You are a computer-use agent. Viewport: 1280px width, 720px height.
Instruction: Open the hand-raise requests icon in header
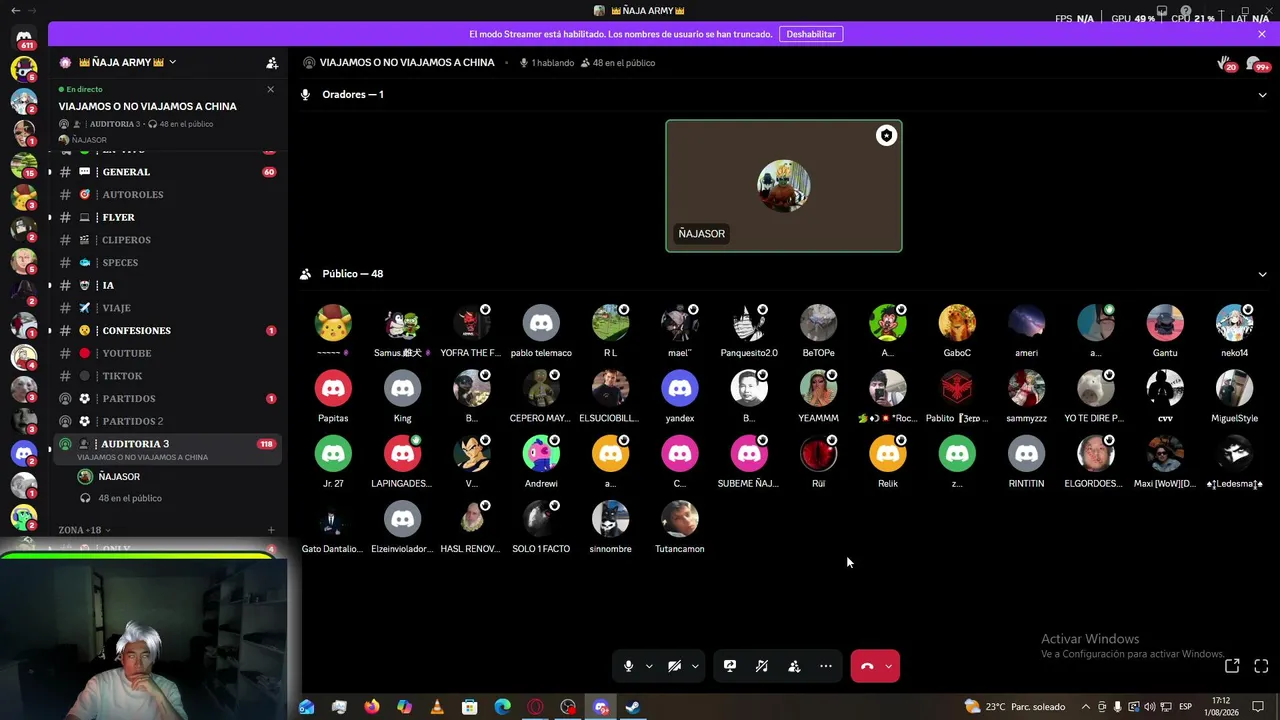[x=1226, y=64]
